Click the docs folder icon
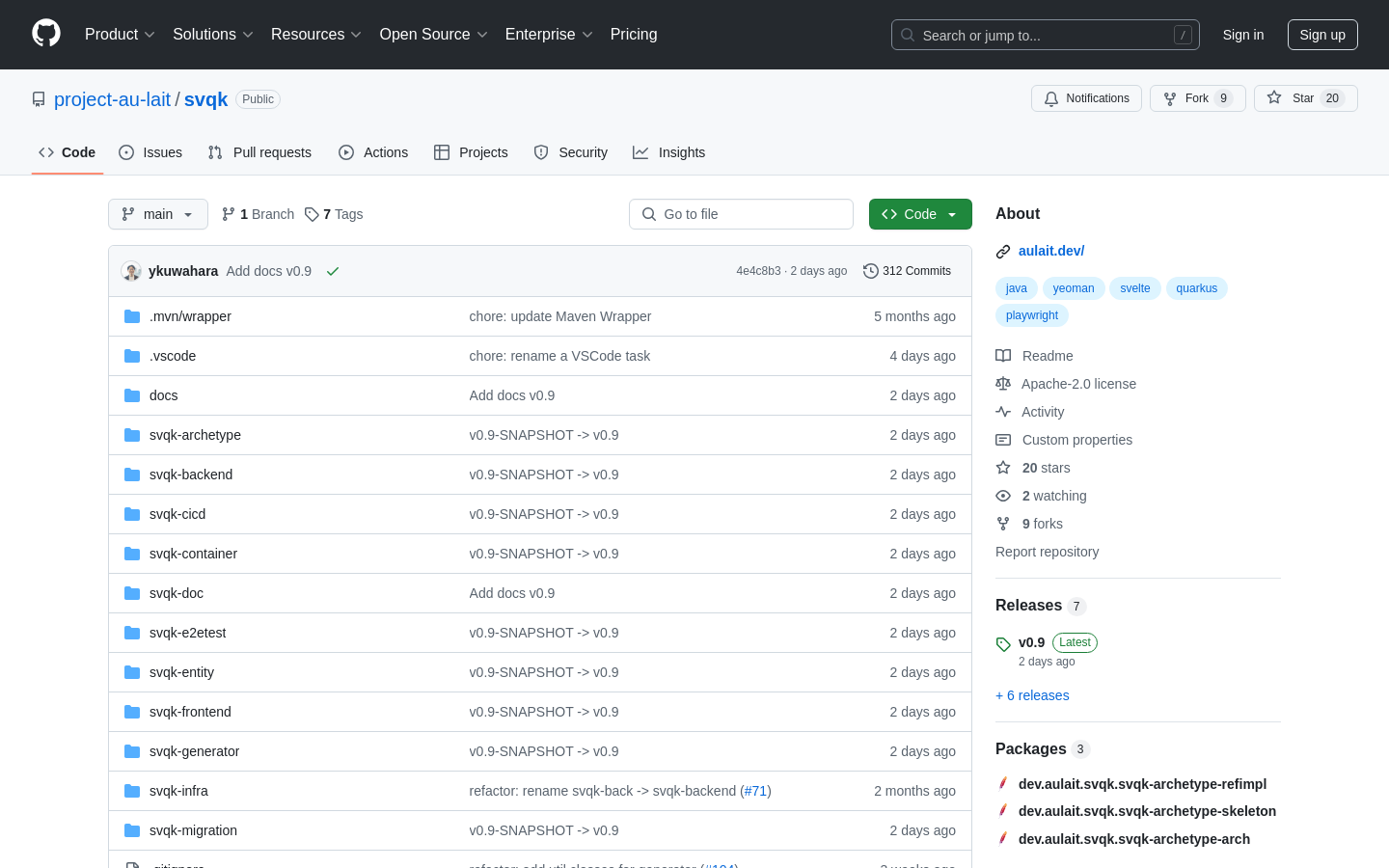 pyautogui.click(x=132, y=395)
